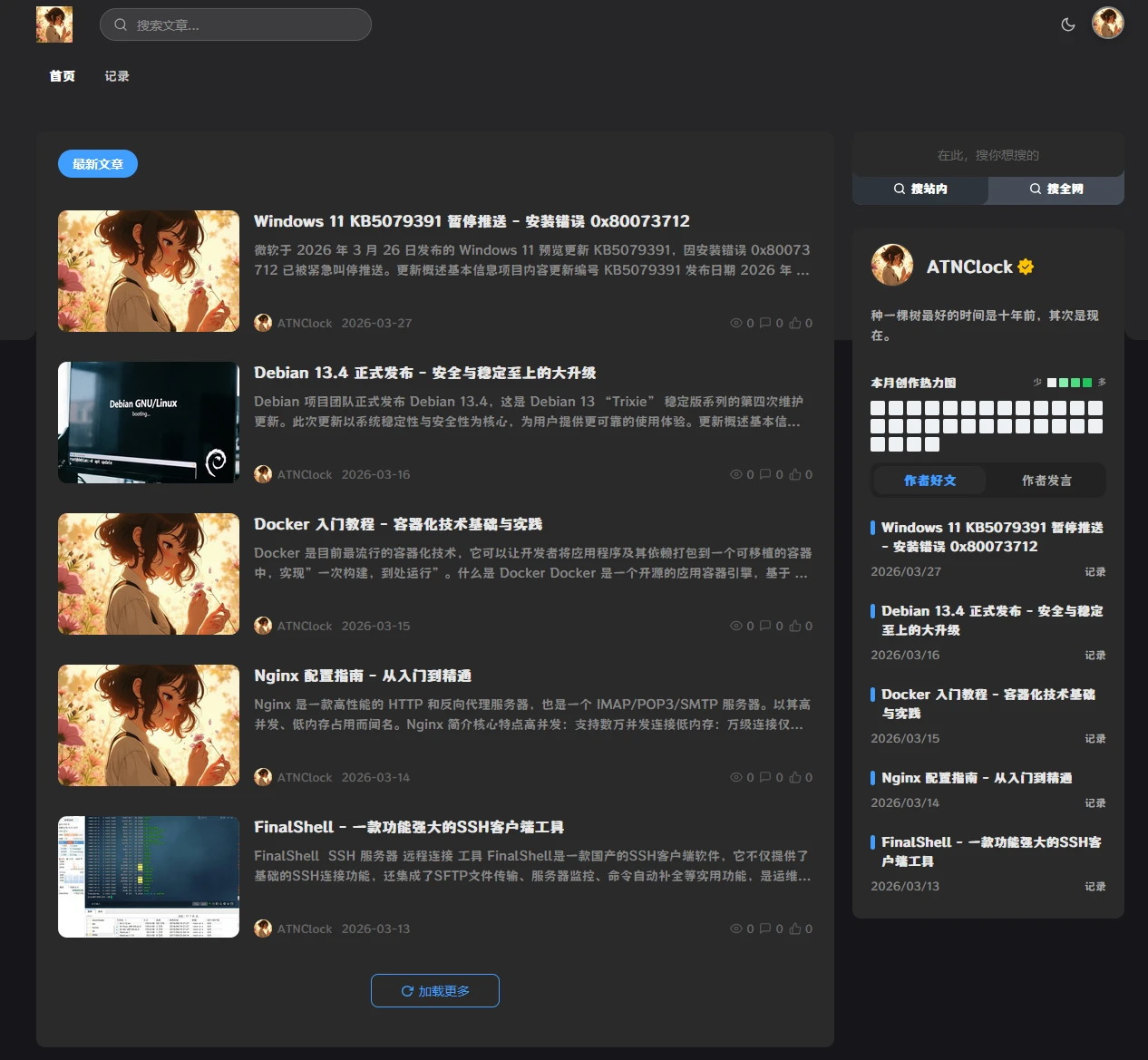Open ATNClock author name in sidebar
This screenshot has width=1148, height=1060.
[x=969, y=267]
